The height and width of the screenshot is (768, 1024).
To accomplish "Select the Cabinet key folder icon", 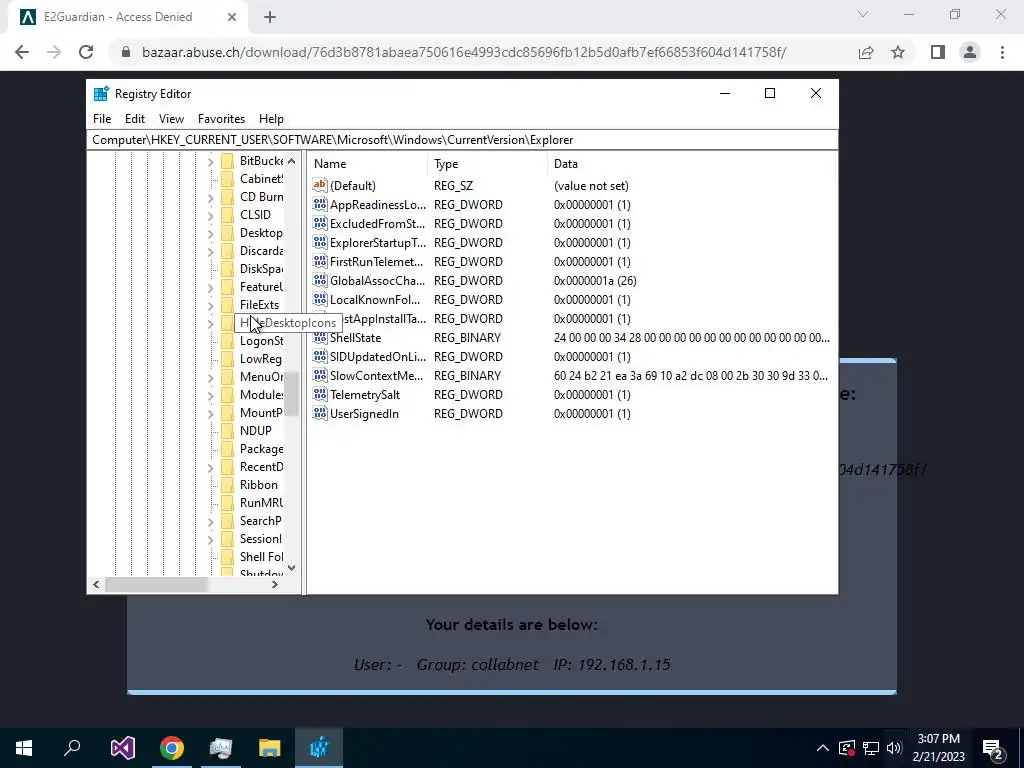I will (x=227, y=179).
